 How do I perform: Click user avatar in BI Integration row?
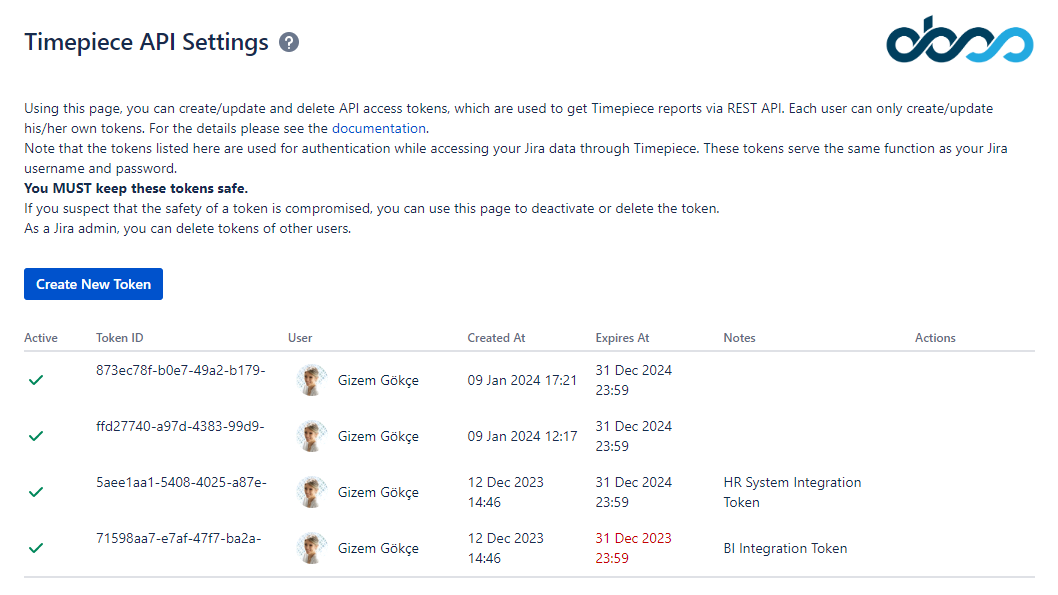click(312, 548)
